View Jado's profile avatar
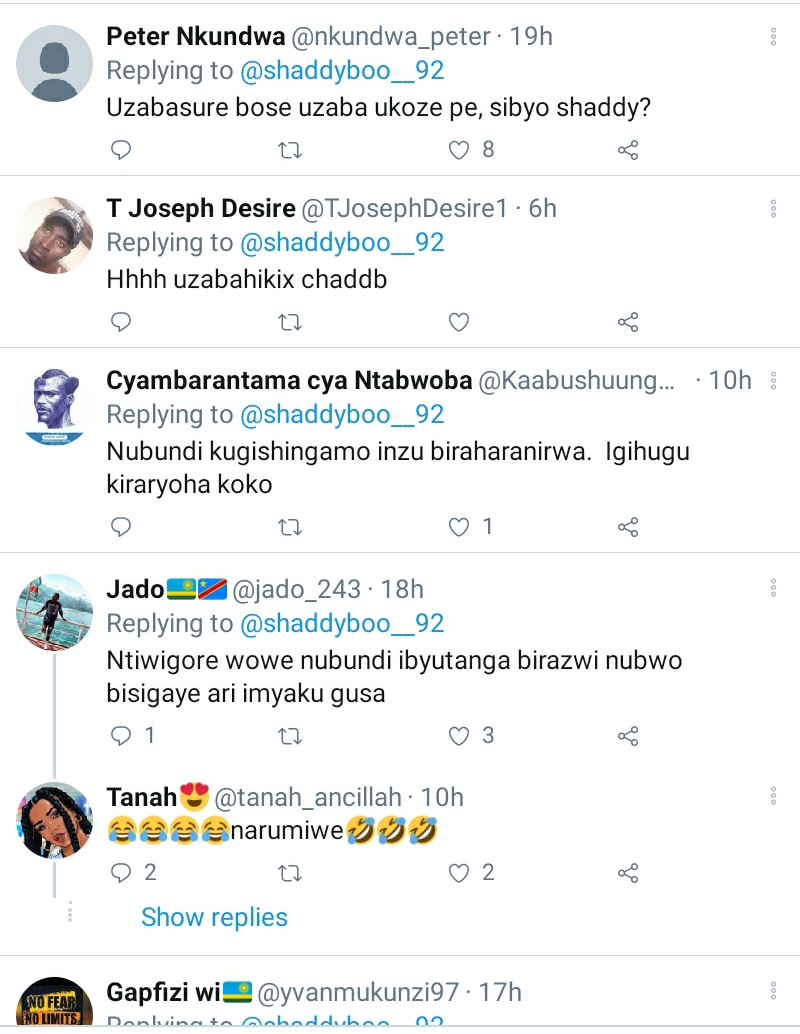Image resolution: width=800 pixels, height=1034 pixels. (55, 612)
